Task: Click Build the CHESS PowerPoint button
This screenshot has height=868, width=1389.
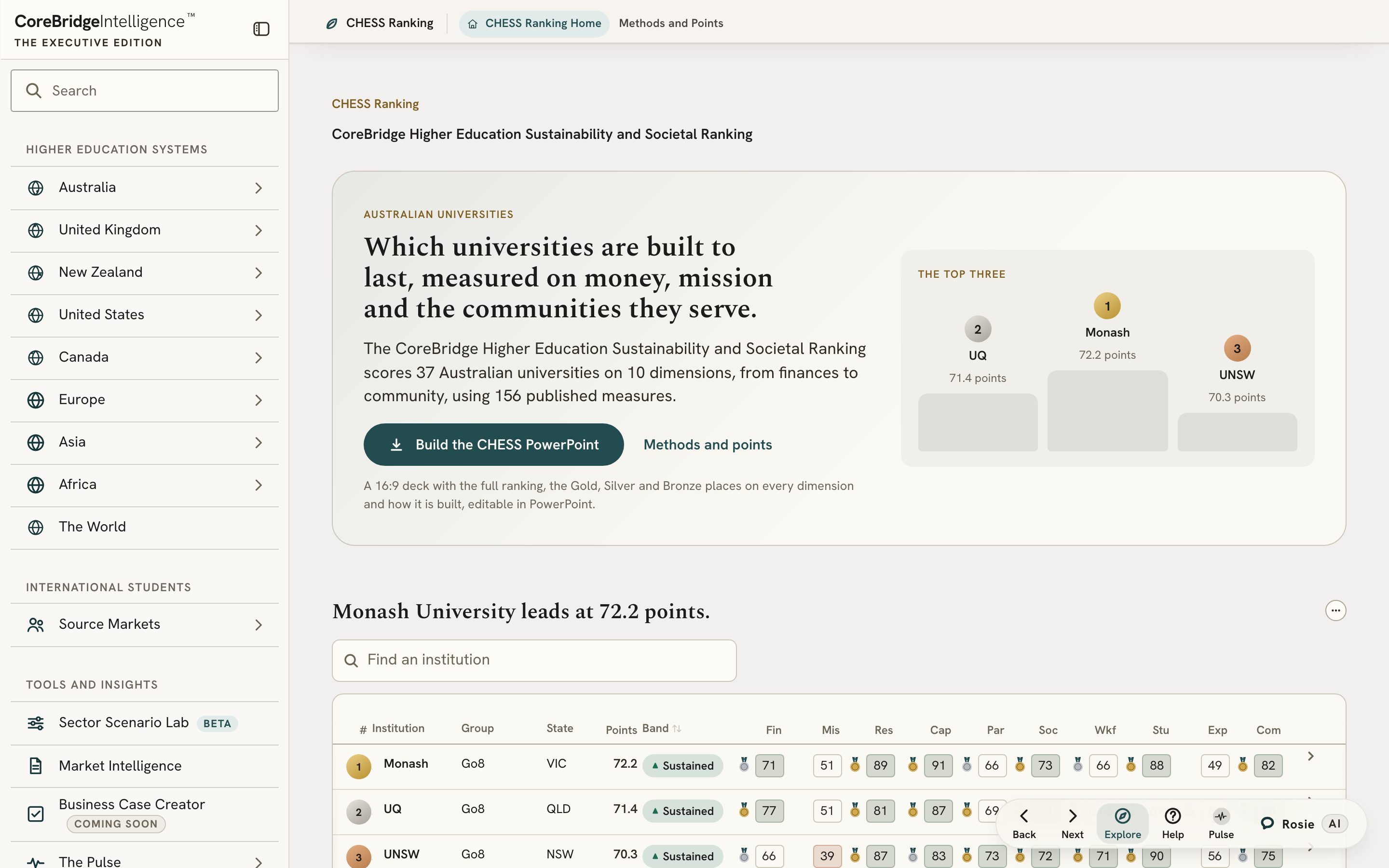Action: point(493,444)
